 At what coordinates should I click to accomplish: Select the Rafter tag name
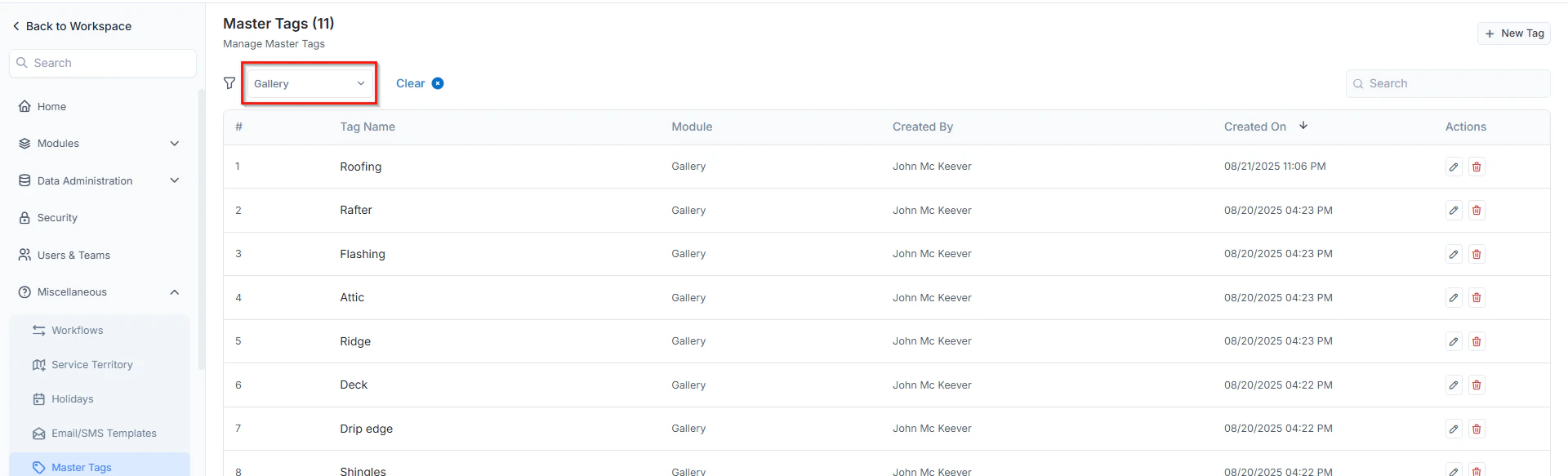tap(356, 210)
